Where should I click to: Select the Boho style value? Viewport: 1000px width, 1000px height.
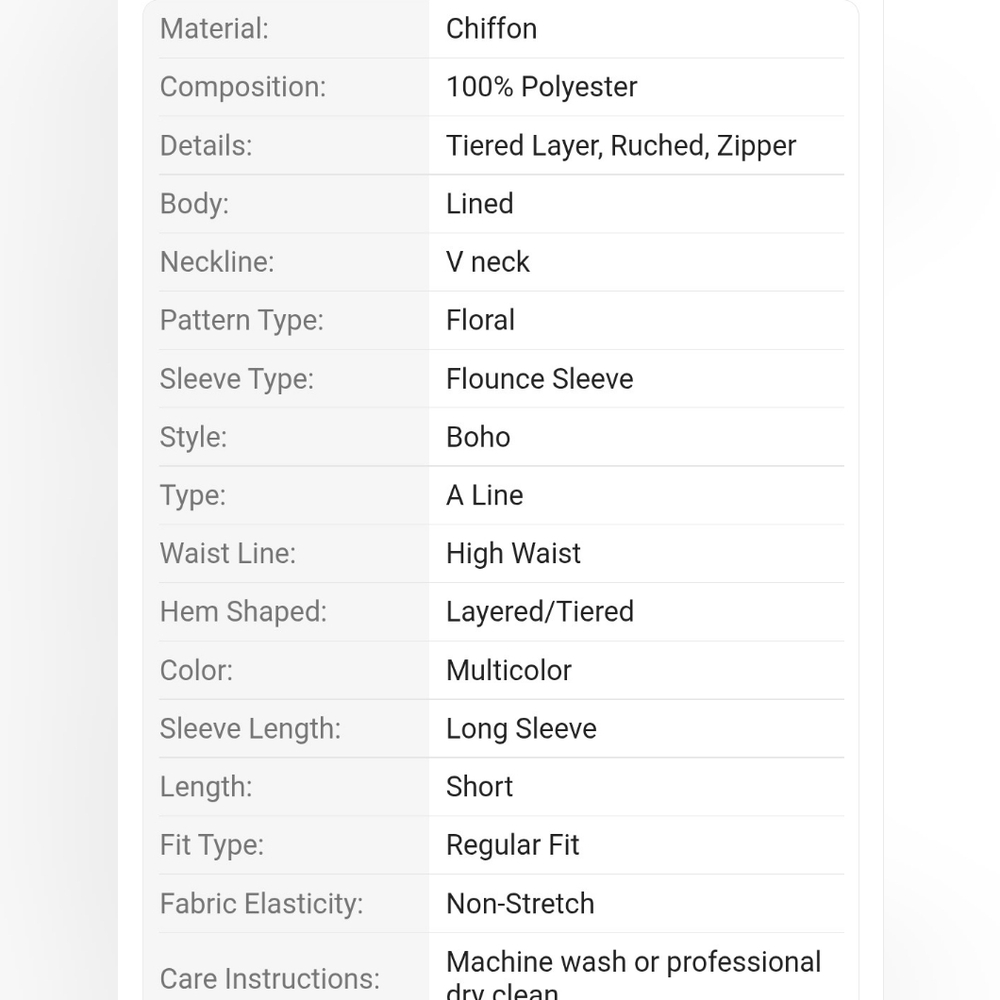[478, 437]
